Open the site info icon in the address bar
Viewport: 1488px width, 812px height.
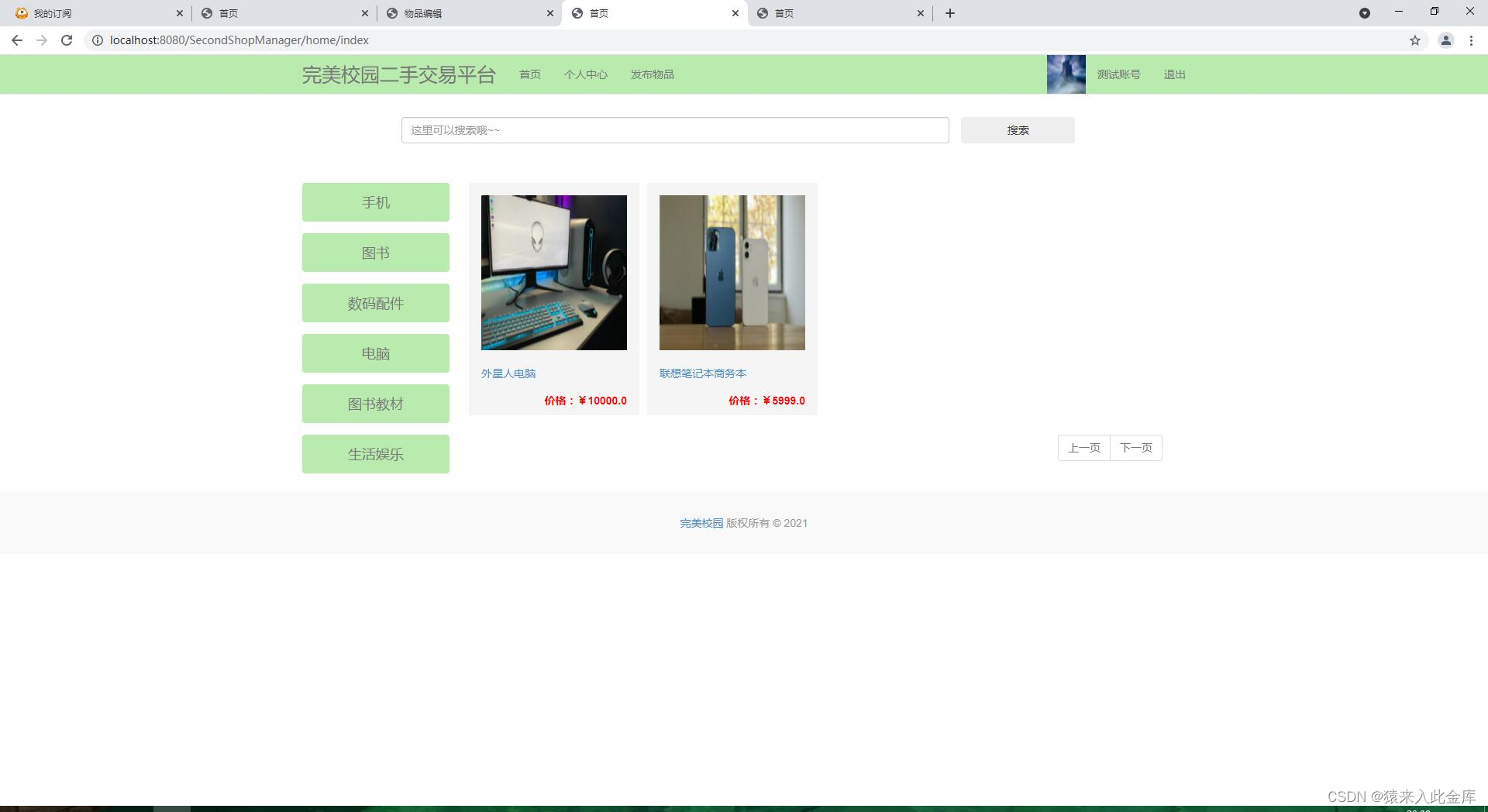(98, 40)
